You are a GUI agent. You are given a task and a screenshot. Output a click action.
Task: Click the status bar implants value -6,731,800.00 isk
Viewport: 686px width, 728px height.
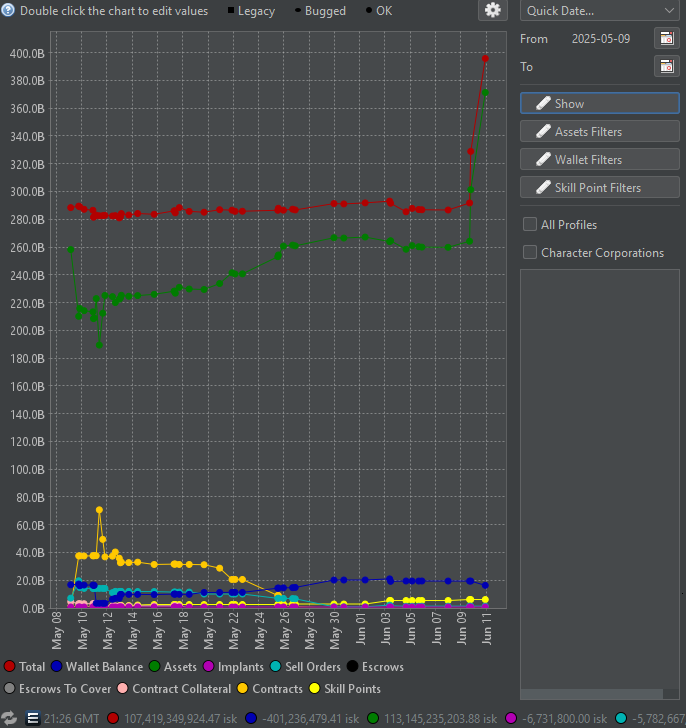click(565, 719)
